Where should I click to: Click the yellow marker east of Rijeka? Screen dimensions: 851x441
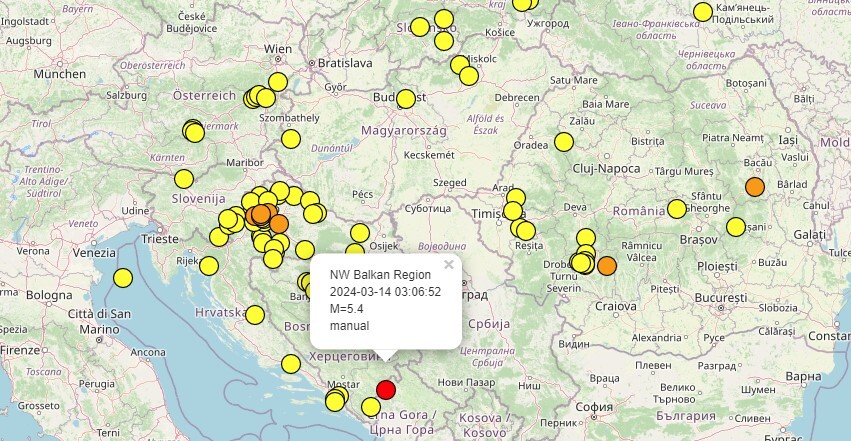pos(209,266)
